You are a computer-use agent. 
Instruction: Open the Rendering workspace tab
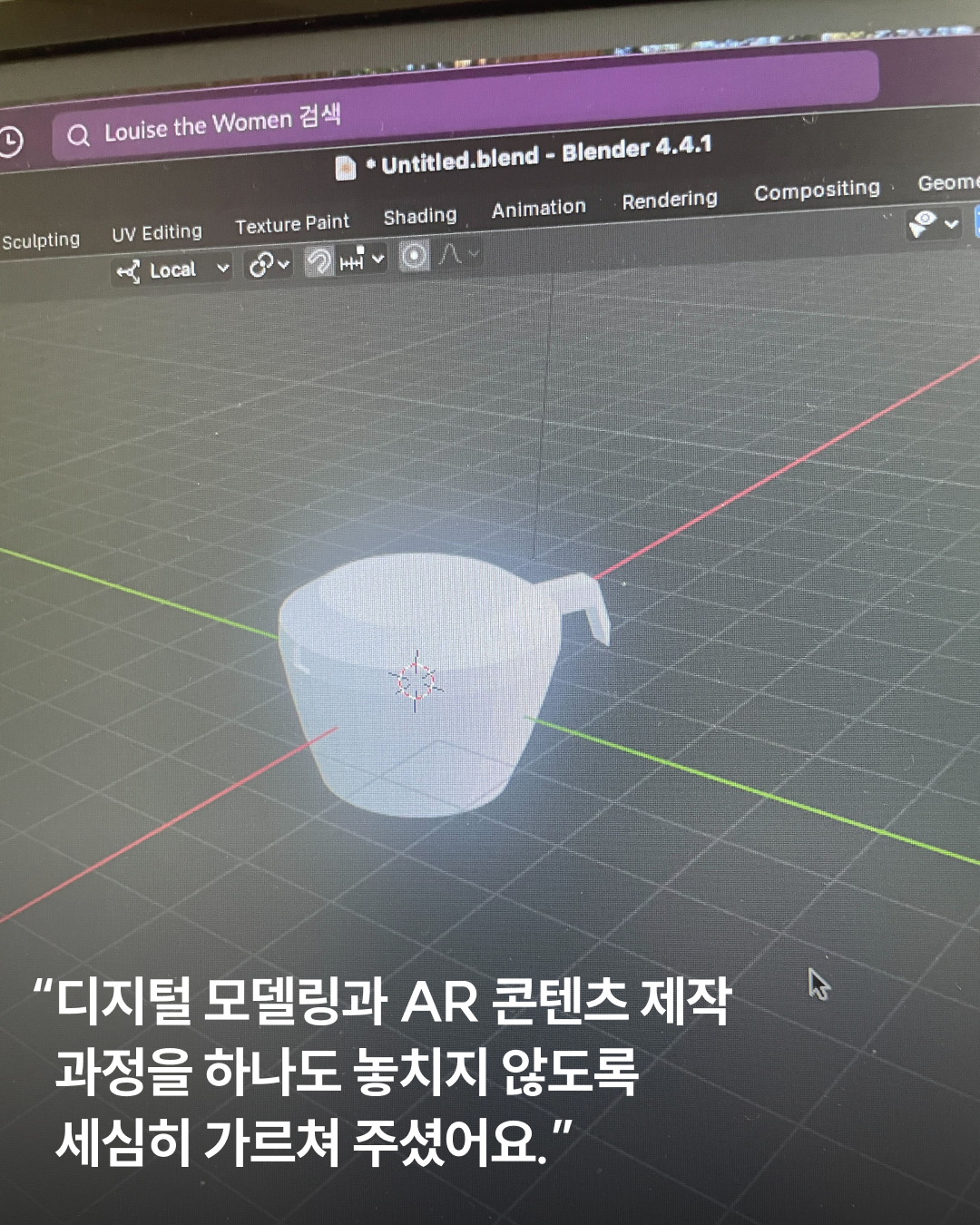670,200
